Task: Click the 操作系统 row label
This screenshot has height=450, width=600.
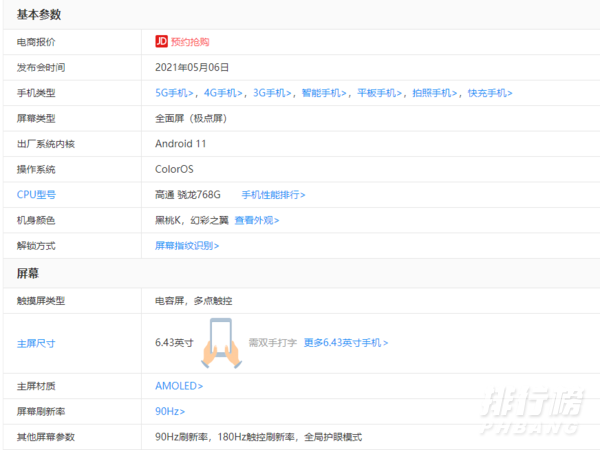Action: (36, 170)
